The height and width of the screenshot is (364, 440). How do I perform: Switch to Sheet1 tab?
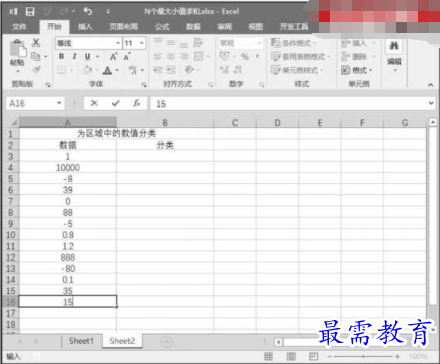81,341
